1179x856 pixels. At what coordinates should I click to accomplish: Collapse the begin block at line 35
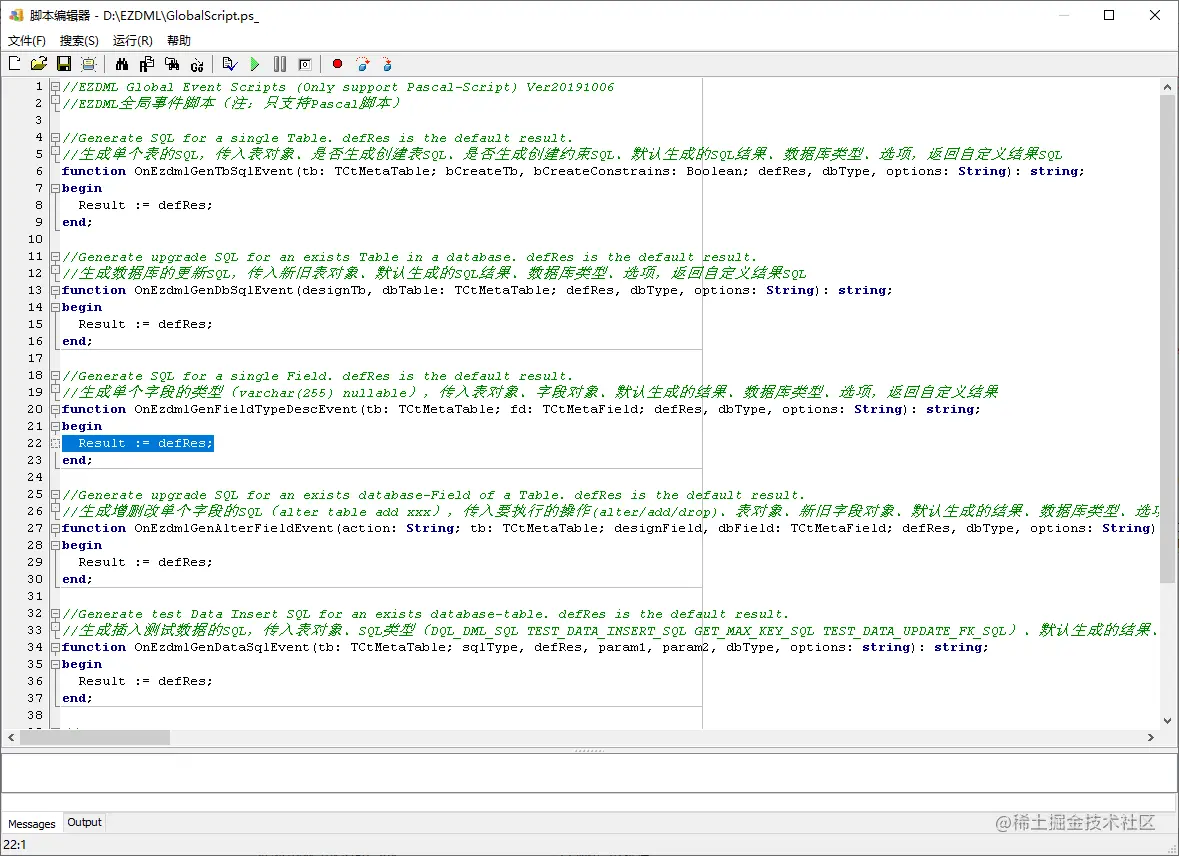click(x=55, y=664)
